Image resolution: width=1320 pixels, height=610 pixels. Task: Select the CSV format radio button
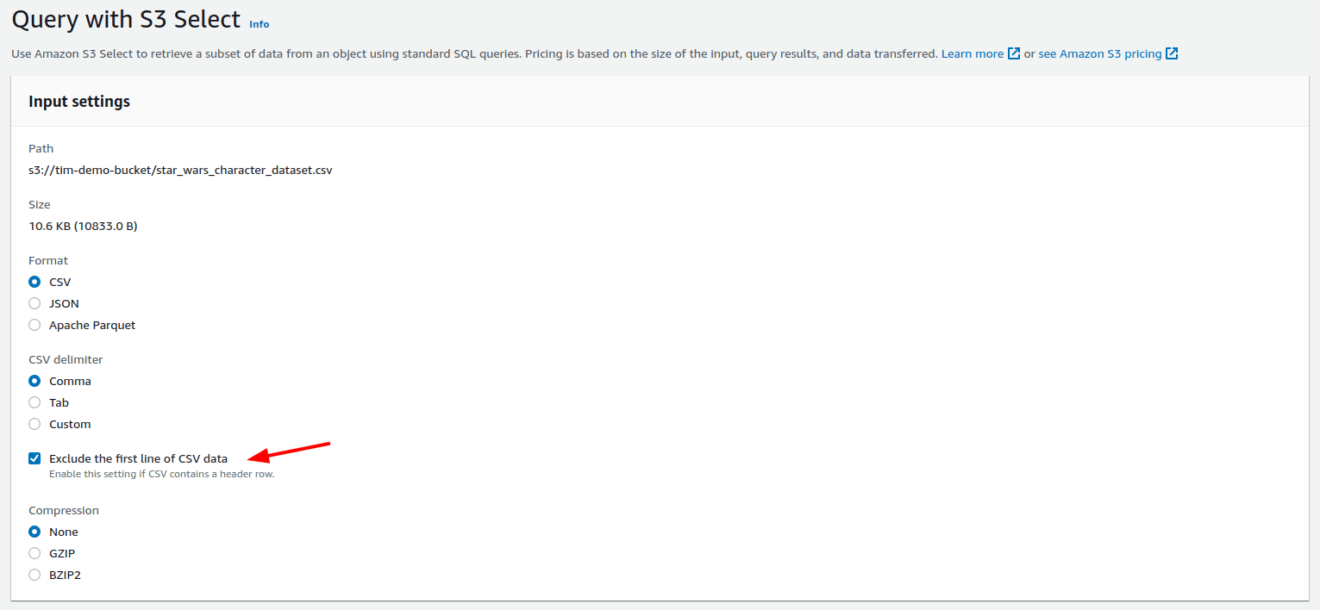coord(34,281)
